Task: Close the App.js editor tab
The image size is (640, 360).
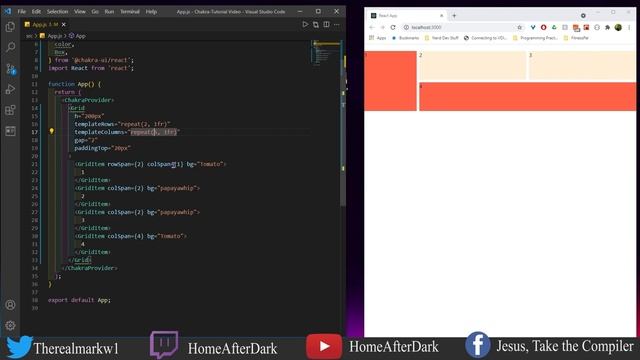Action: [64, 24]
